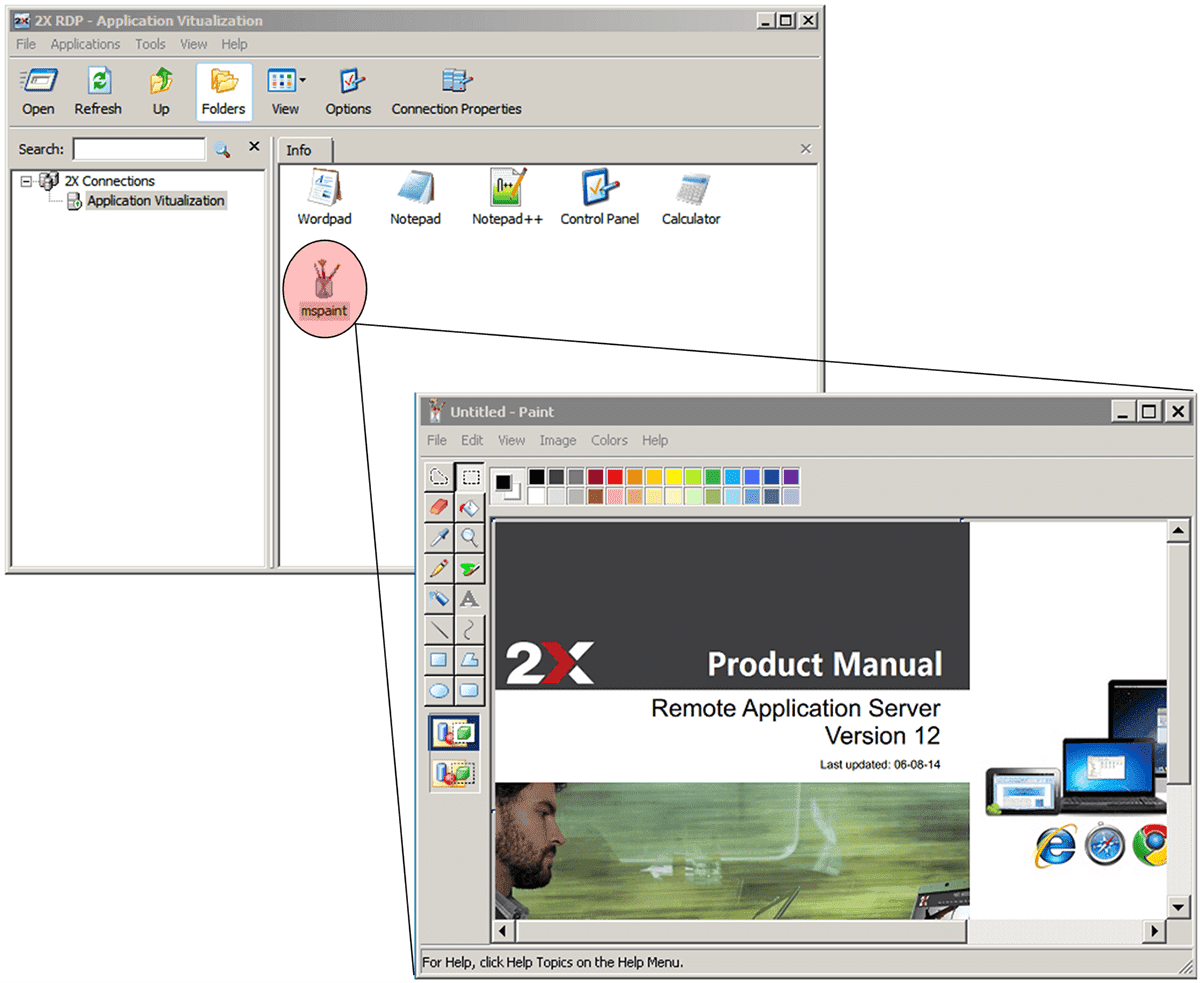Viewport: 1200px width, 983px height.
Task: Activate the Magnifier tool in Paint
Action: [x=470, y=538]
